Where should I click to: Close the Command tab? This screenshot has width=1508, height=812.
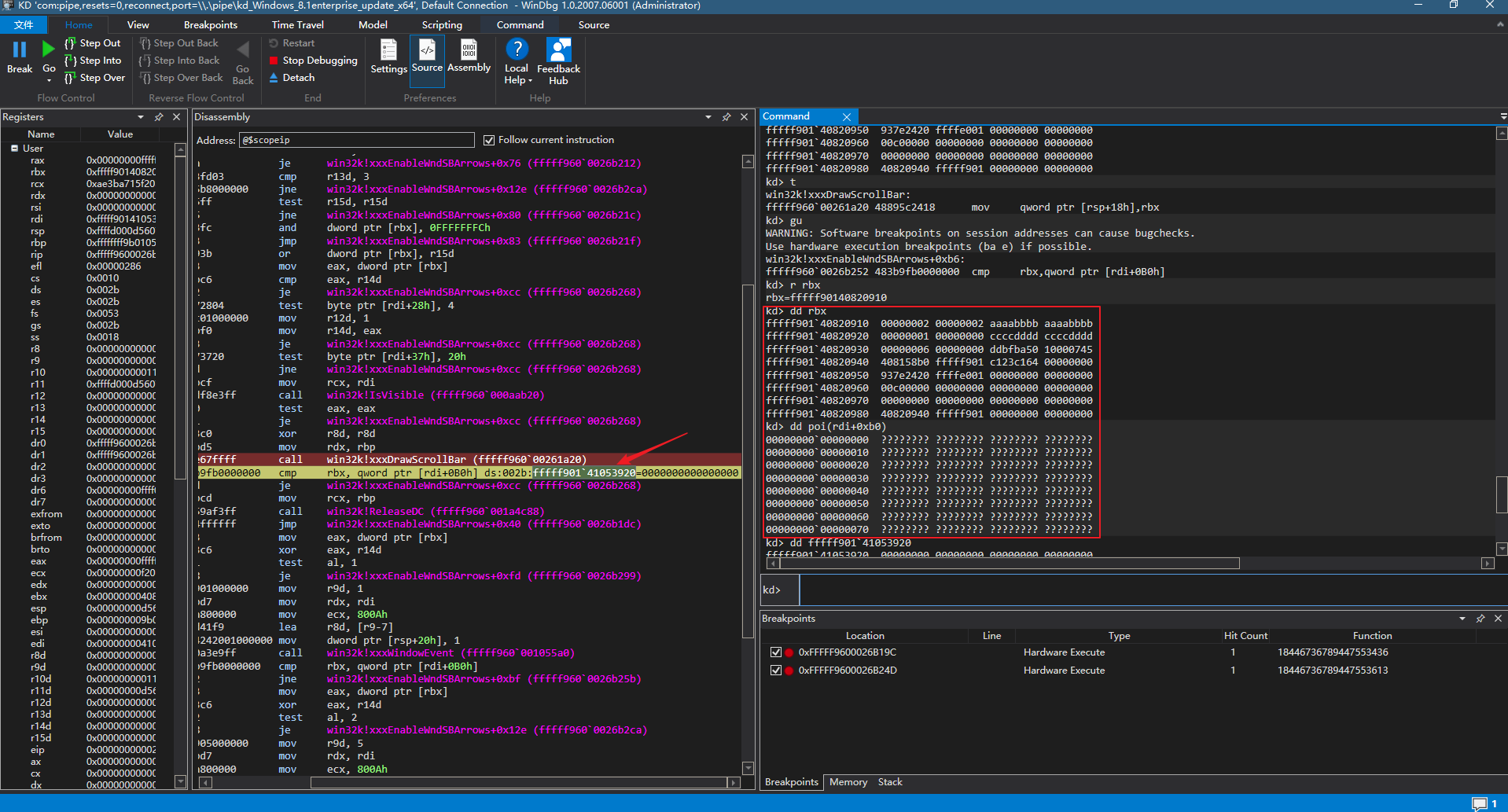pyautogui.click(x=846, y=116)
